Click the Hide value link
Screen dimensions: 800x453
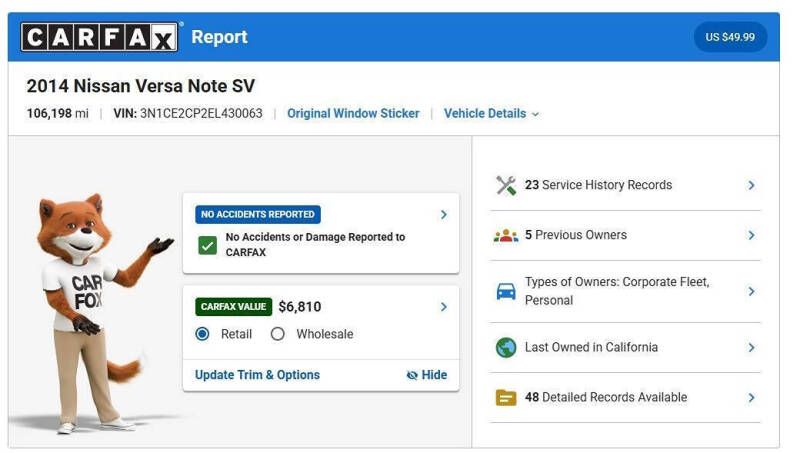click(x=427, y=375)
